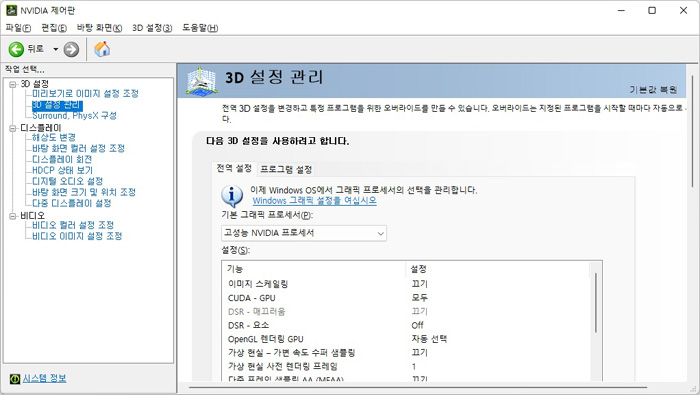Click the gray Forward arrow icon
This screenshot has height=395, width=700.
[x=71, y=49]
